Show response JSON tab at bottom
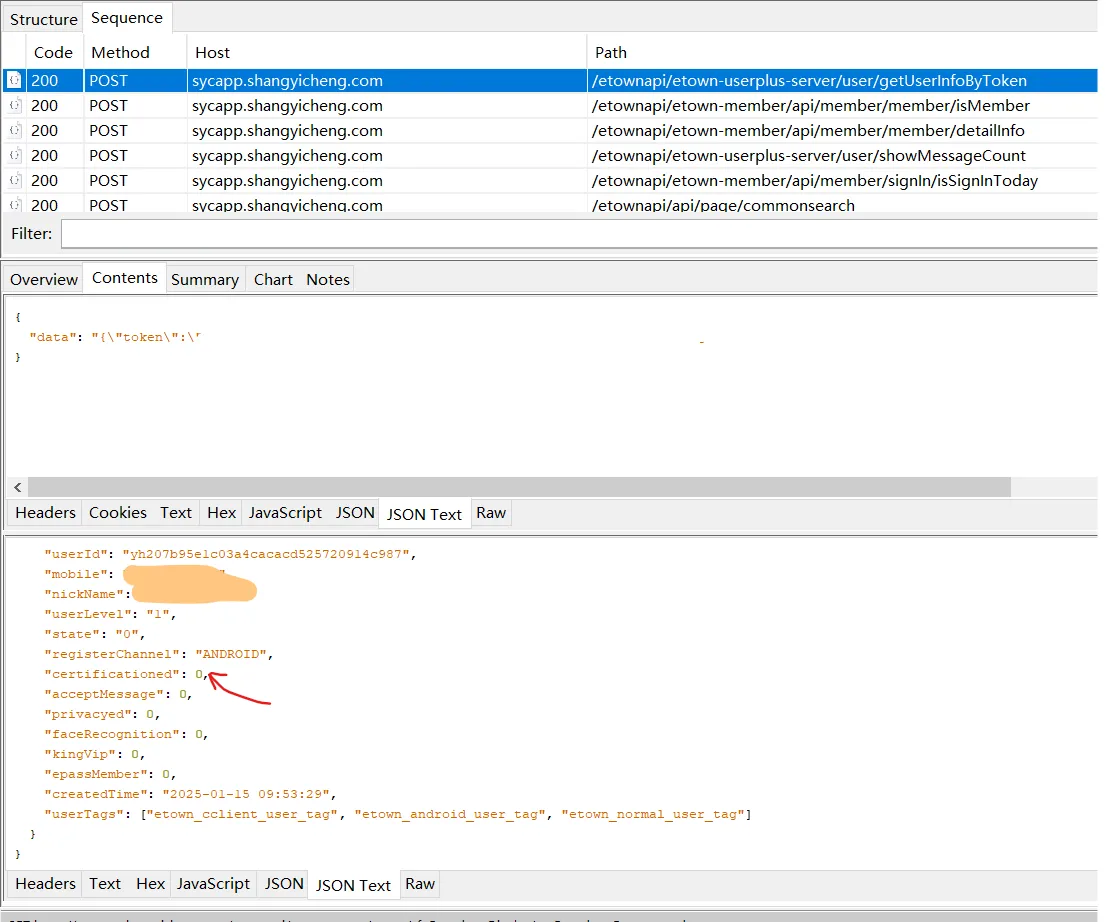1119x922 pixels. point(284,883)
